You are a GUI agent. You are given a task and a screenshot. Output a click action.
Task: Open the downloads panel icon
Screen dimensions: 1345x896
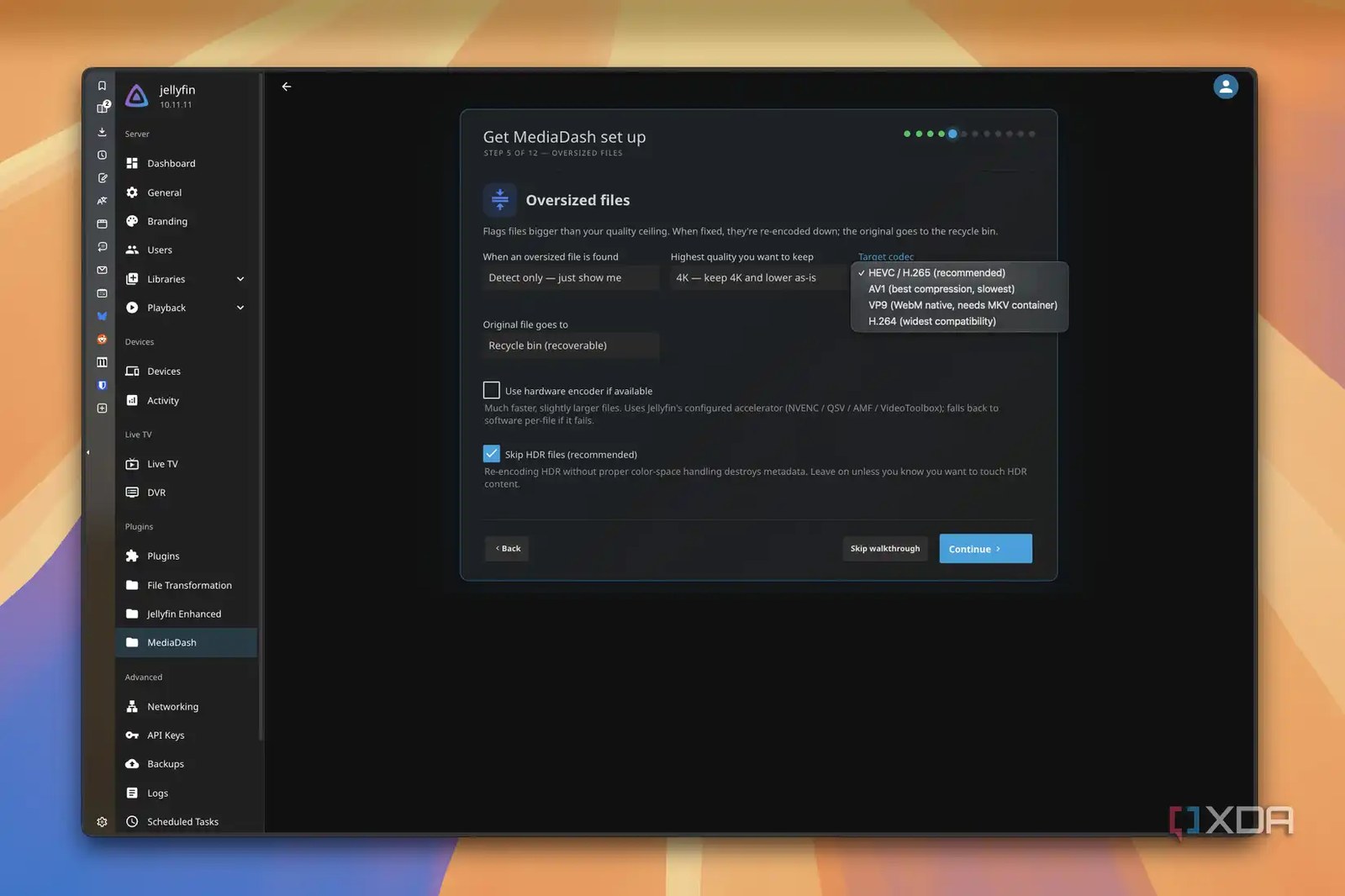pos(102,132)
